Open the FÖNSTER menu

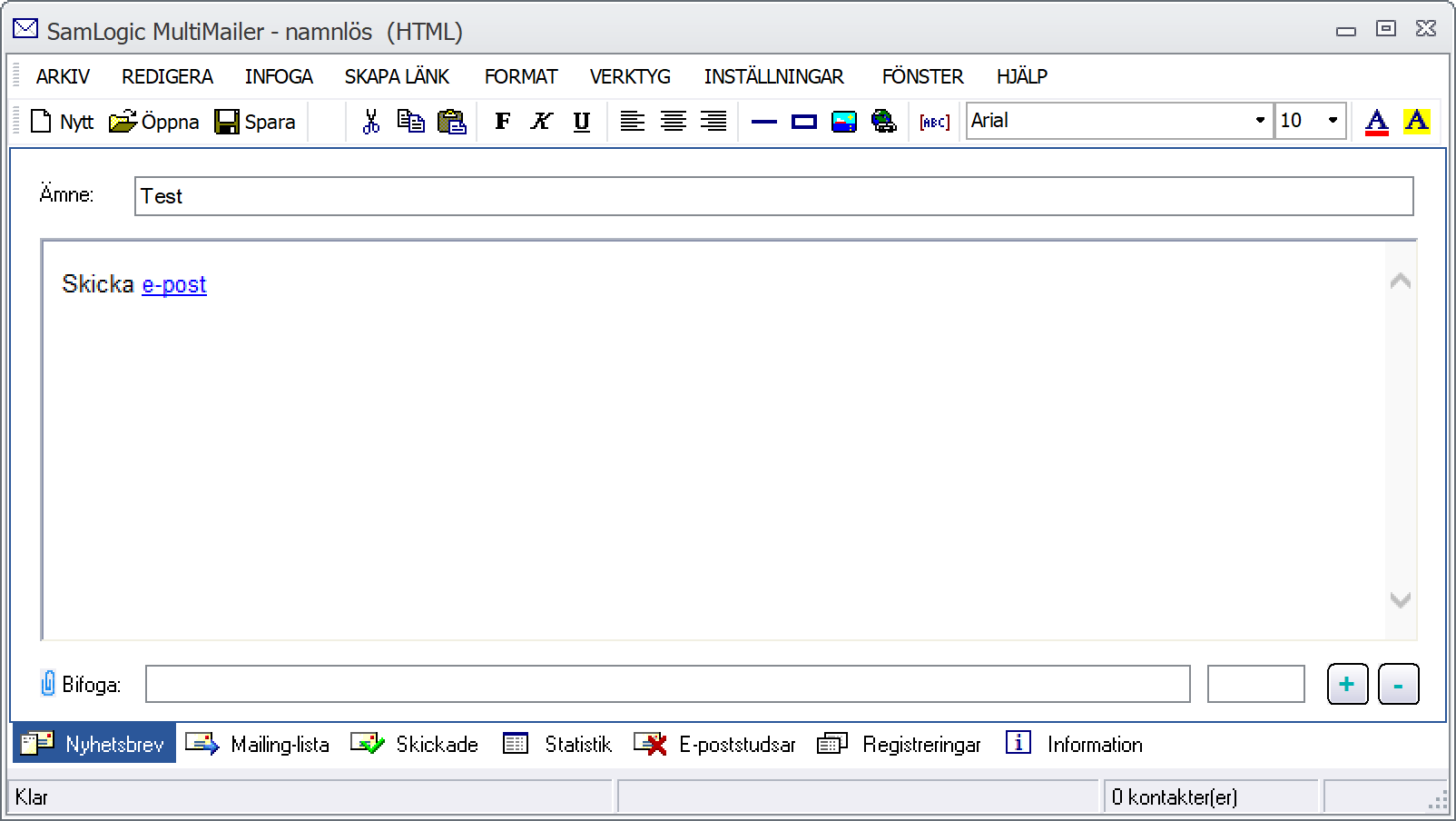coord(922,76)
